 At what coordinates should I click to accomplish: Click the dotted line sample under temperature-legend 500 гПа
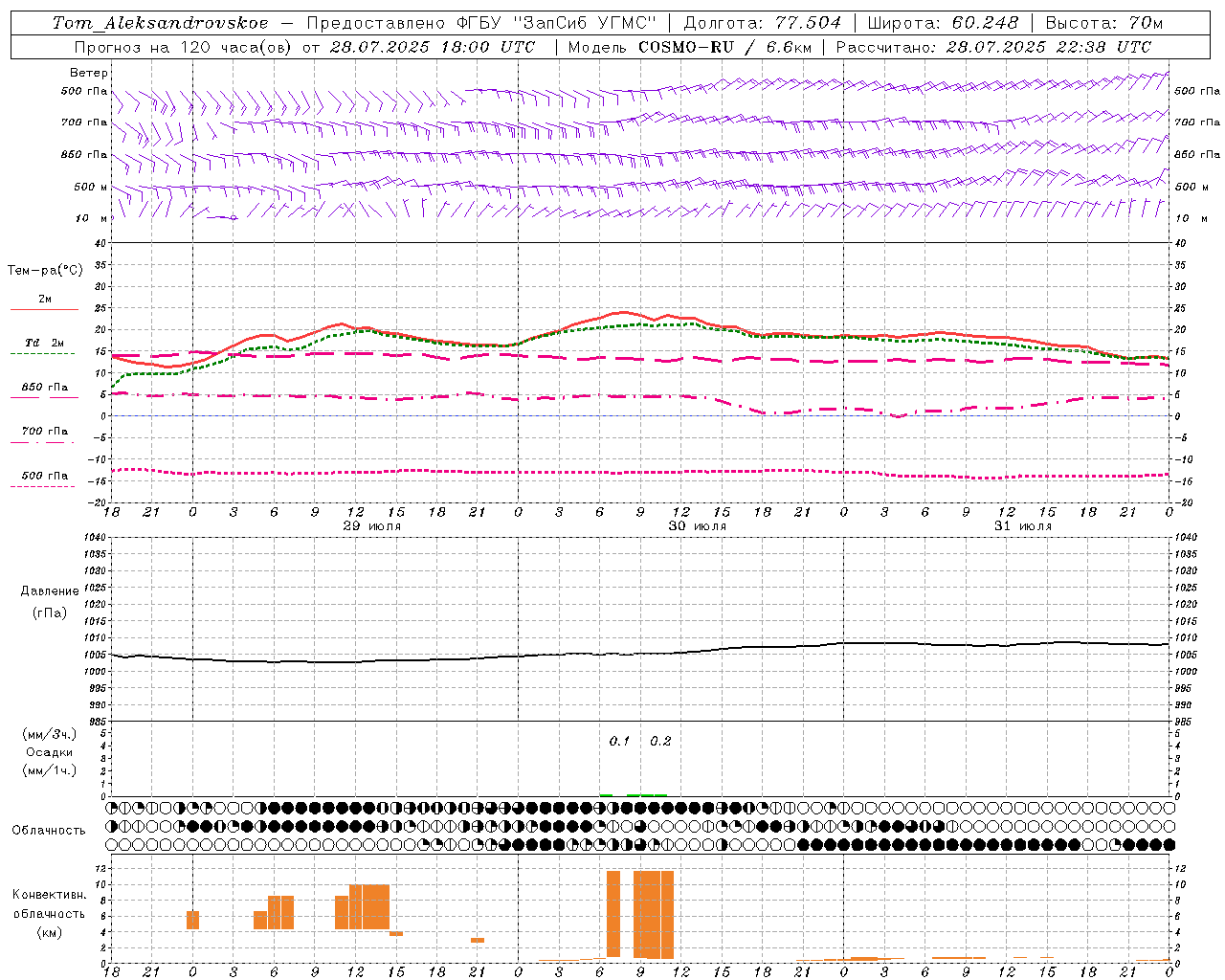click(x=43, y=487)
